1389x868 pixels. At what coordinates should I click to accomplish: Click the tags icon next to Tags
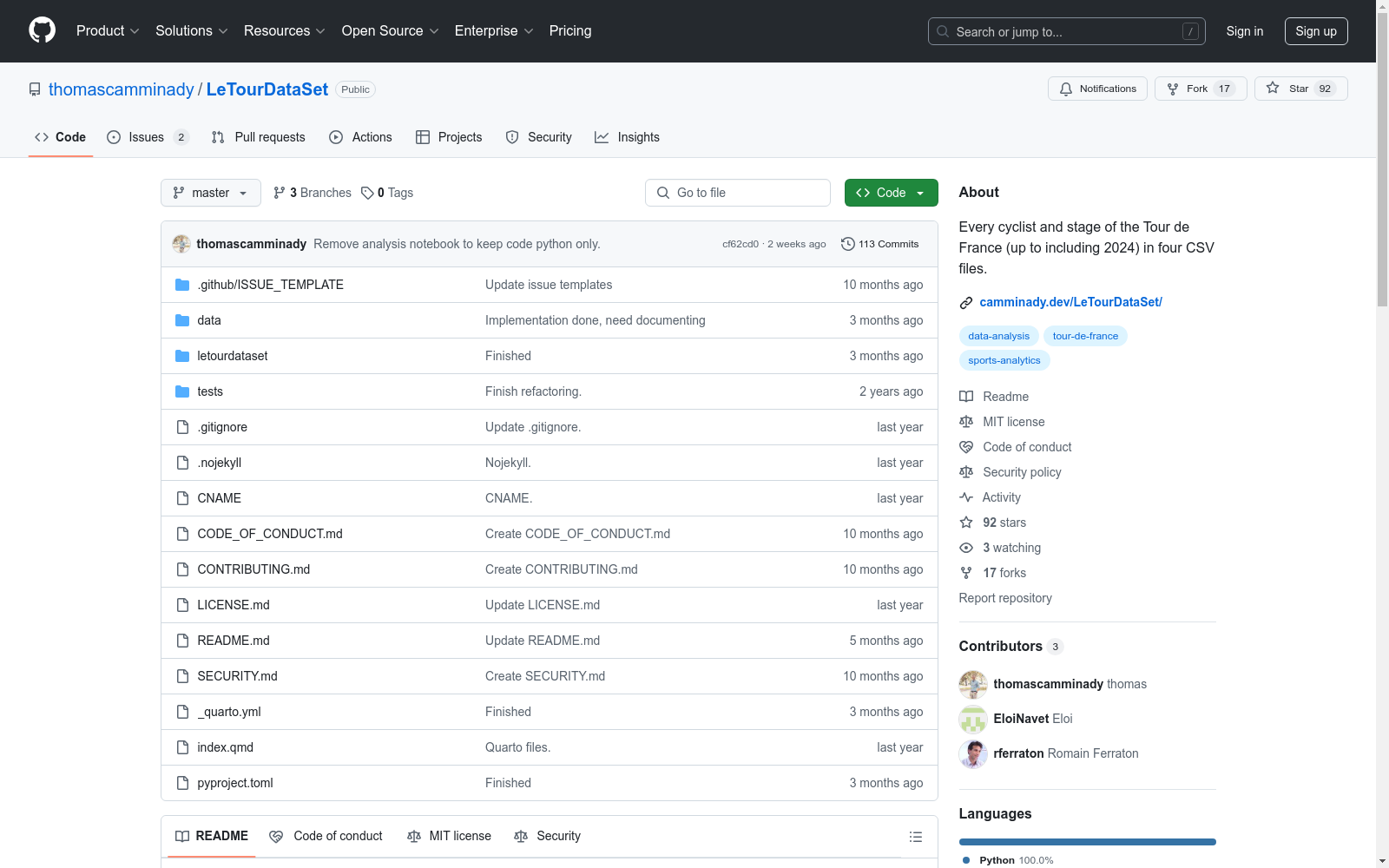(367, 193)
